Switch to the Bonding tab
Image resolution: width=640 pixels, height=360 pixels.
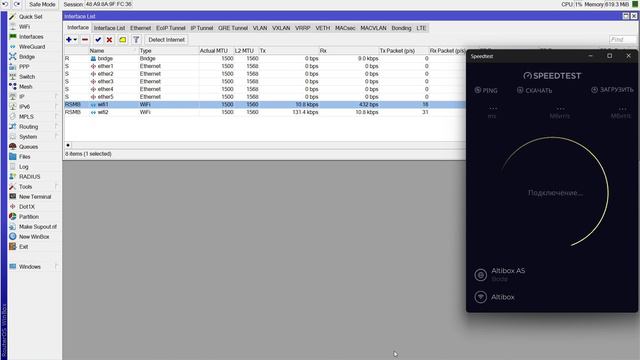click(x=401, y=28)
